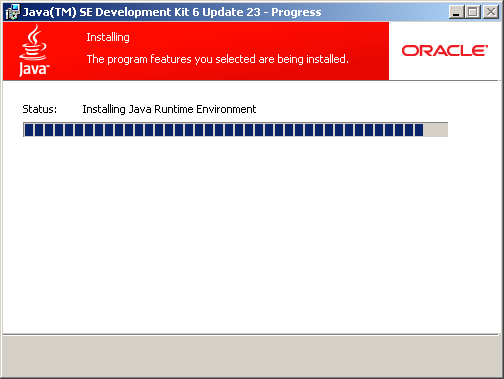
Task: Click the 'Installing Java Runtime Environment' status text
Action: tap(169, 109)
